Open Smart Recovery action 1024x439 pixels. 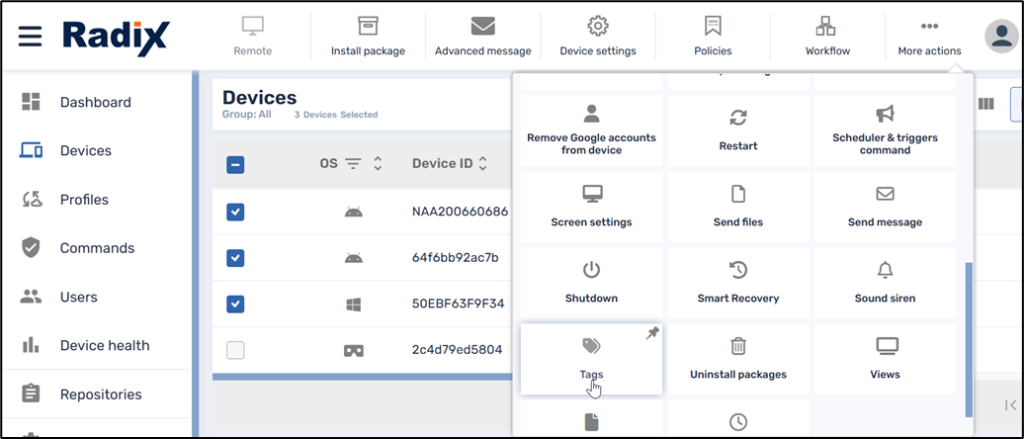pos(738,282)
